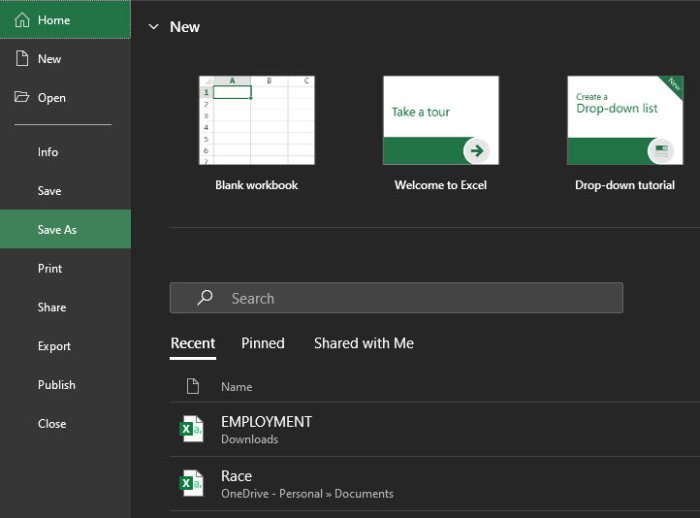Click the New document page icon
Viewport: 700px width, 518px height.
[22, 59]
